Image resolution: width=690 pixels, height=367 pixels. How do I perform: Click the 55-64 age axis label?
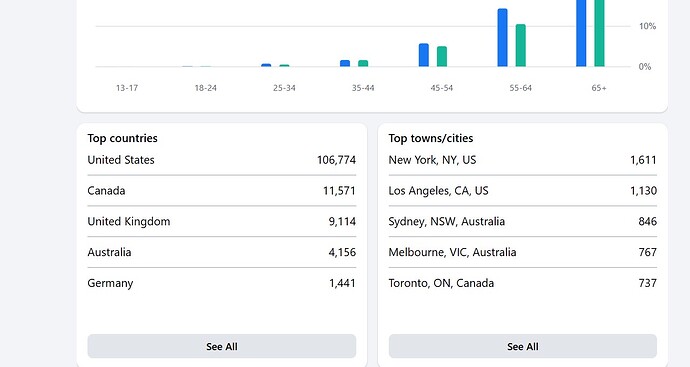coord(521,88)
